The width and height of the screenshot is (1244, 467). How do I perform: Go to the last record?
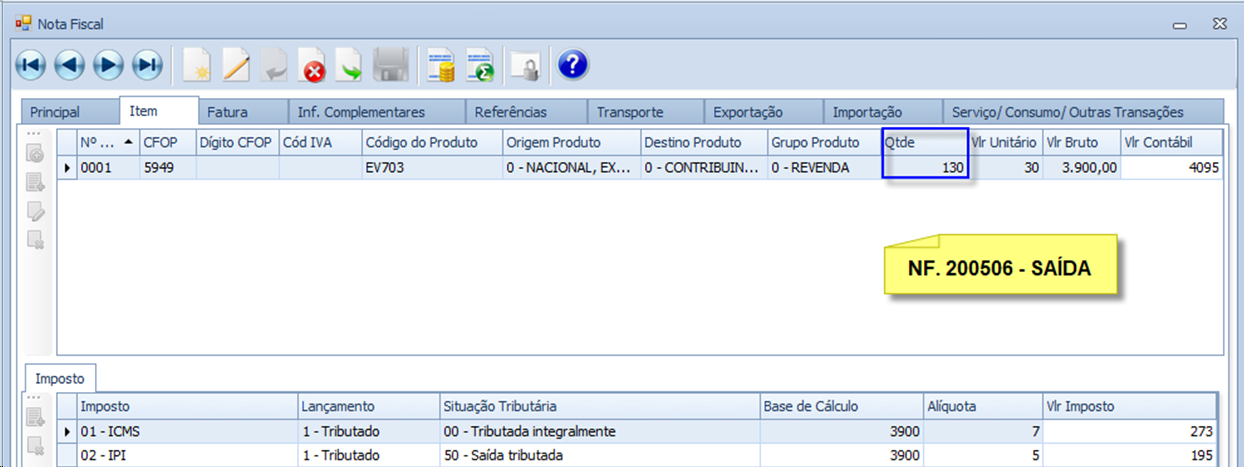(147, 66)
